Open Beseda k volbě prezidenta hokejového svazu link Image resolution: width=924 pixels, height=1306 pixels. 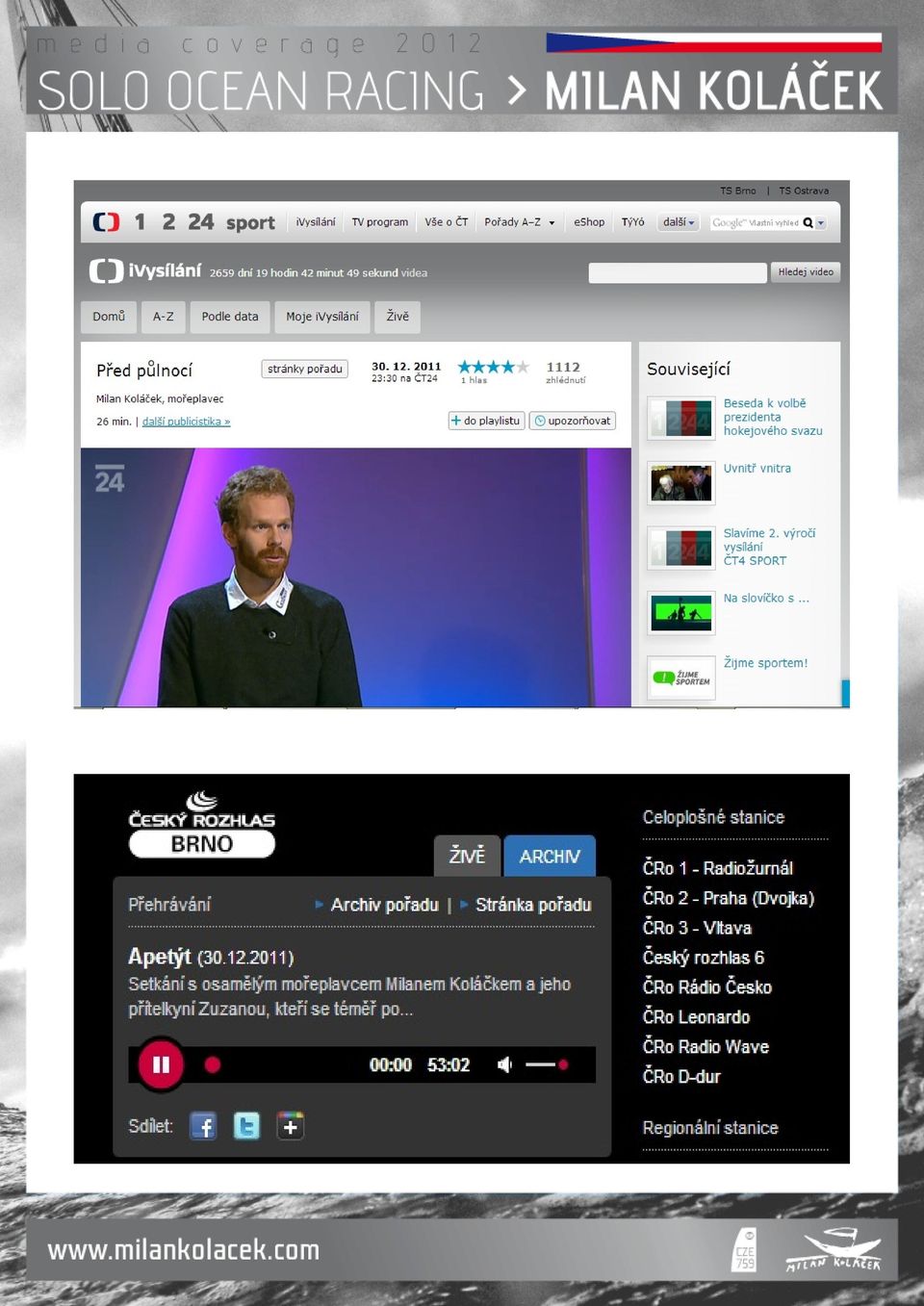coord(773,417)
